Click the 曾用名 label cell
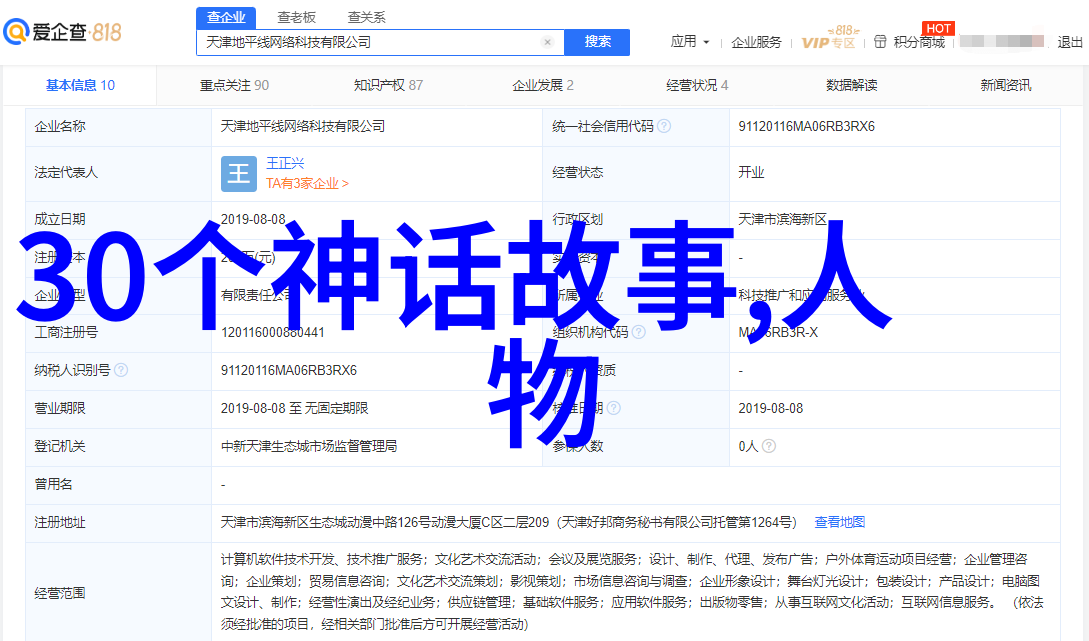 click(x=118, y=485)
